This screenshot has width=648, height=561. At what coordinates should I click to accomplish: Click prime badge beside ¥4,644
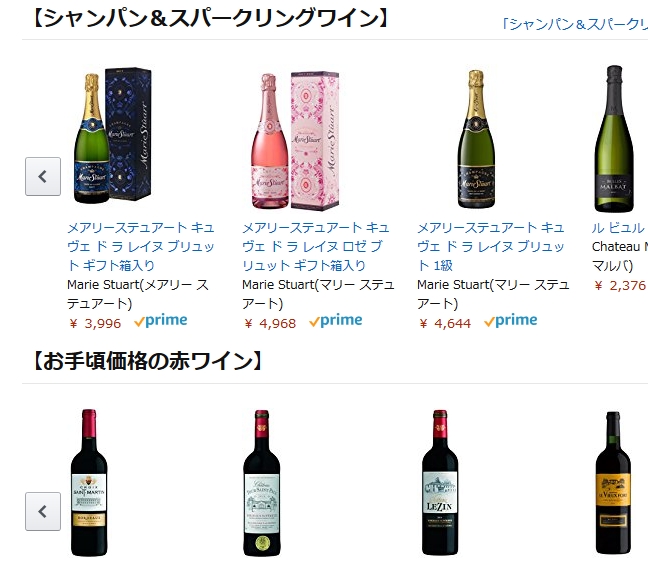pyautogui.click(x=511, y=320)
